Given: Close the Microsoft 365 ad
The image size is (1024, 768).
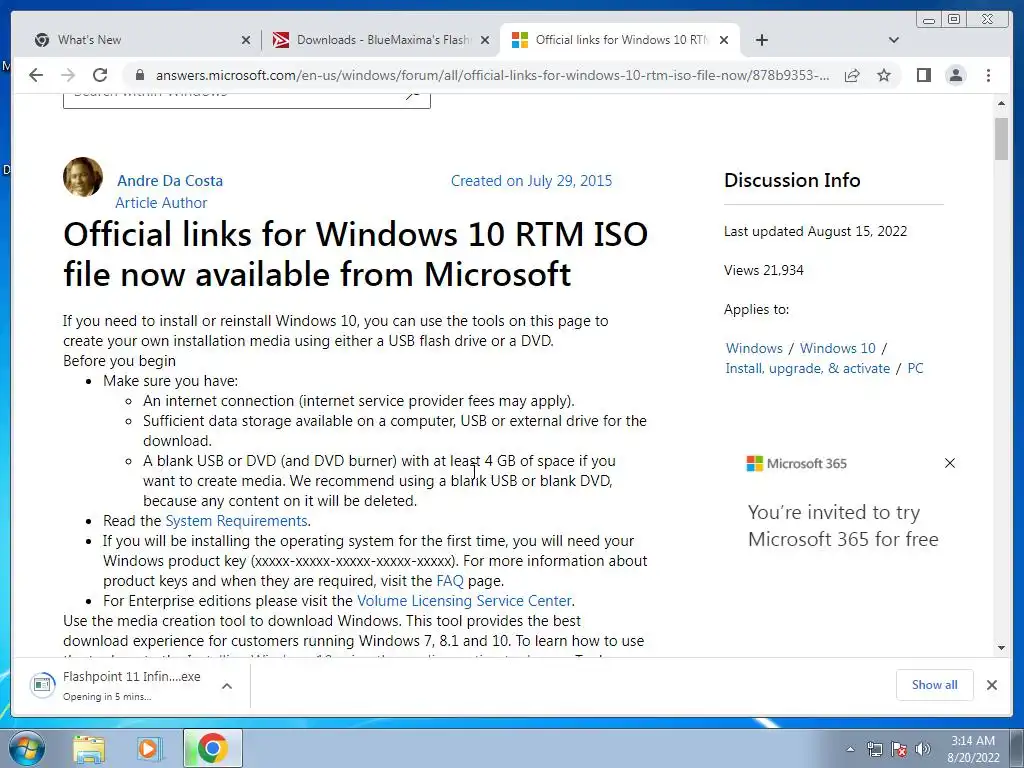Looking at the screenshot, I should [x=950, y=463].
